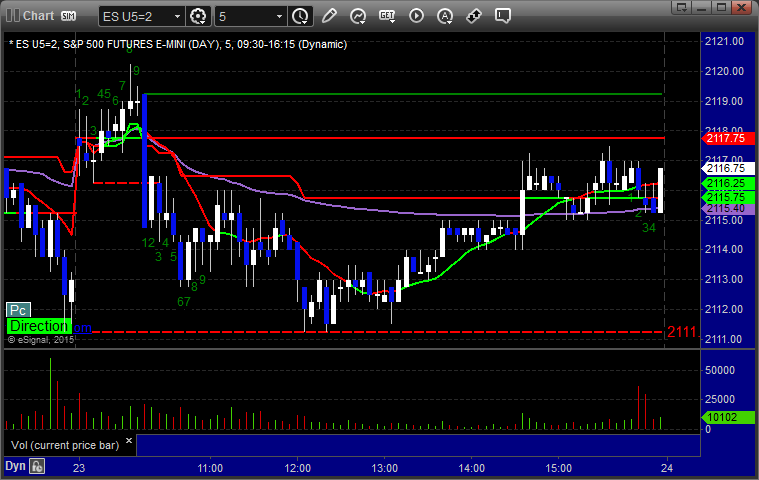
Task: Click the 2117.75 red price label
Action: [728, 138]
